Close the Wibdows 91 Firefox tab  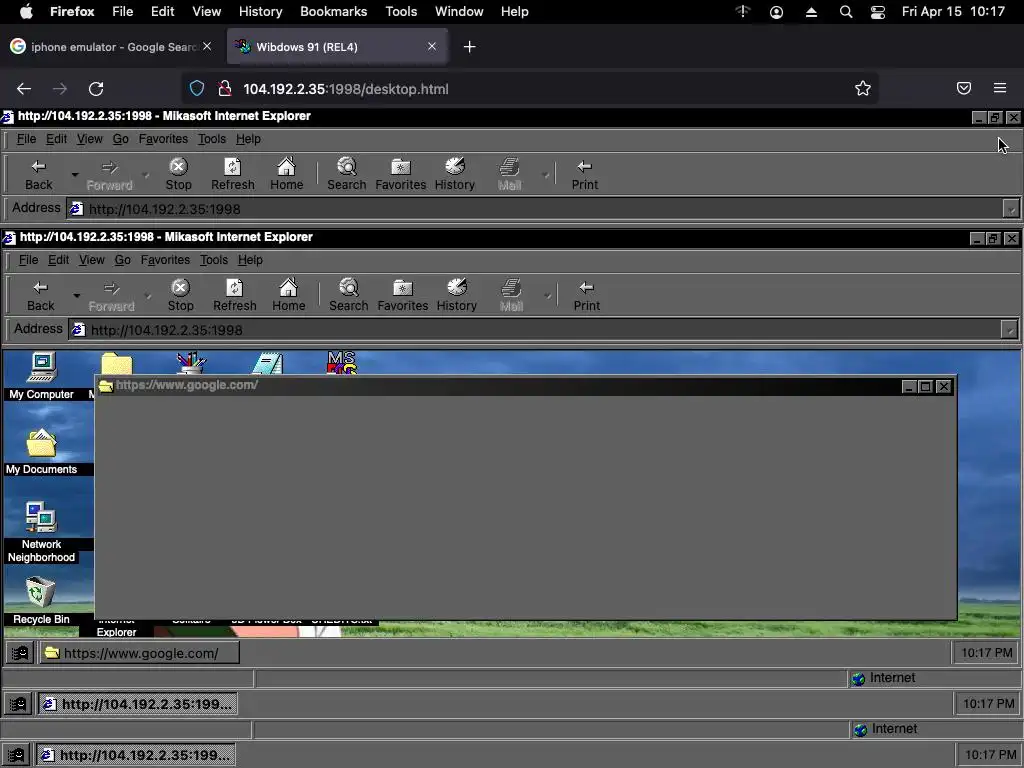[x=432, y=46]
